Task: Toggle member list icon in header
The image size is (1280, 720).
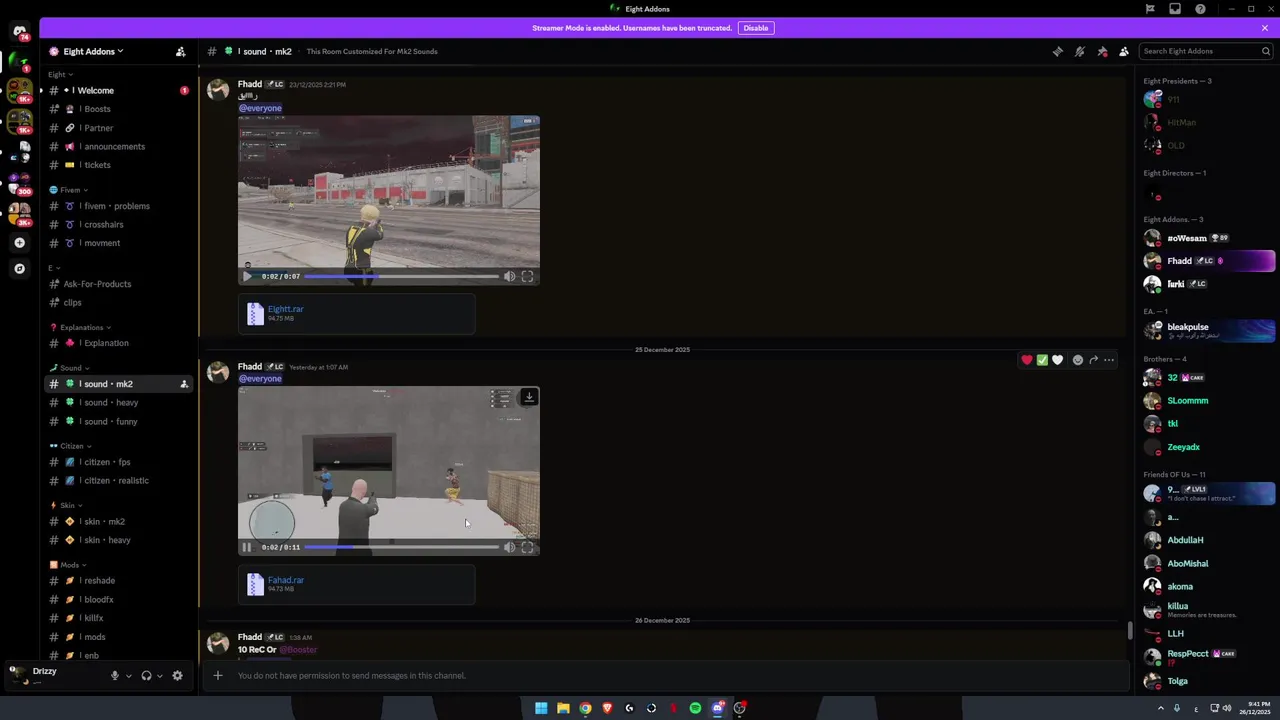Action: (1124, 51)
